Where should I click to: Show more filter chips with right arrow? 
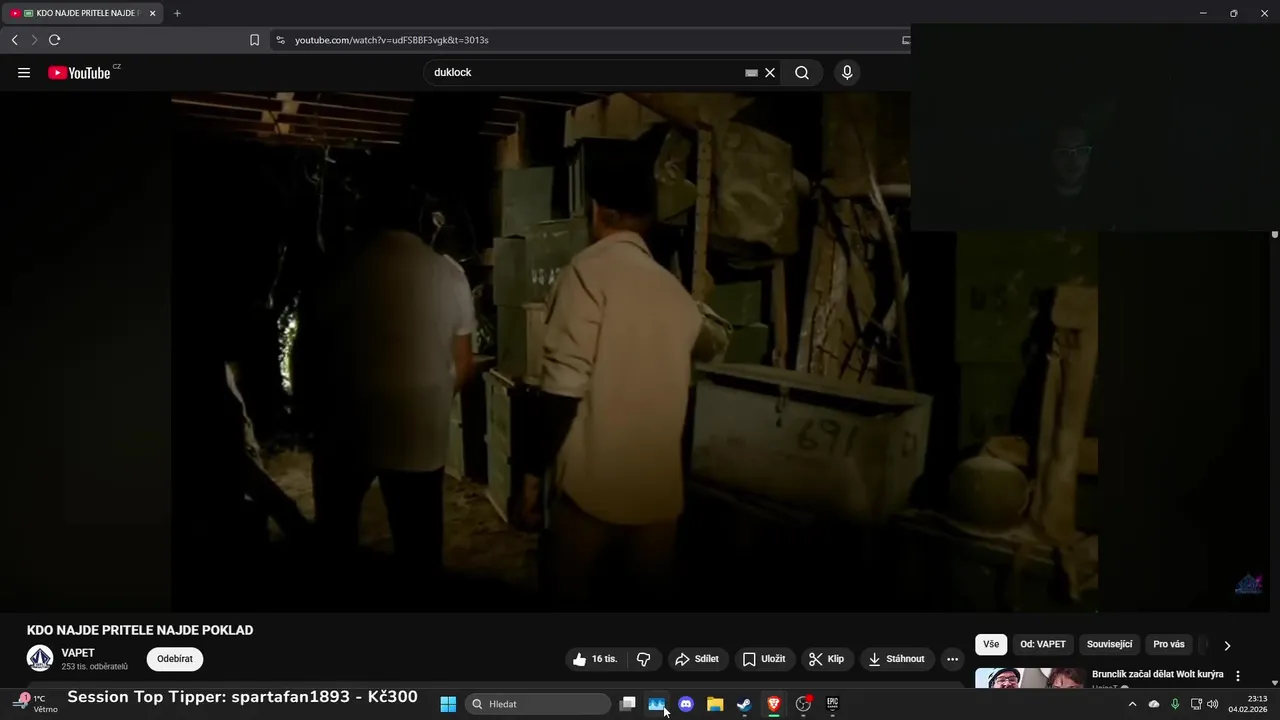[x=1227, y=645]
